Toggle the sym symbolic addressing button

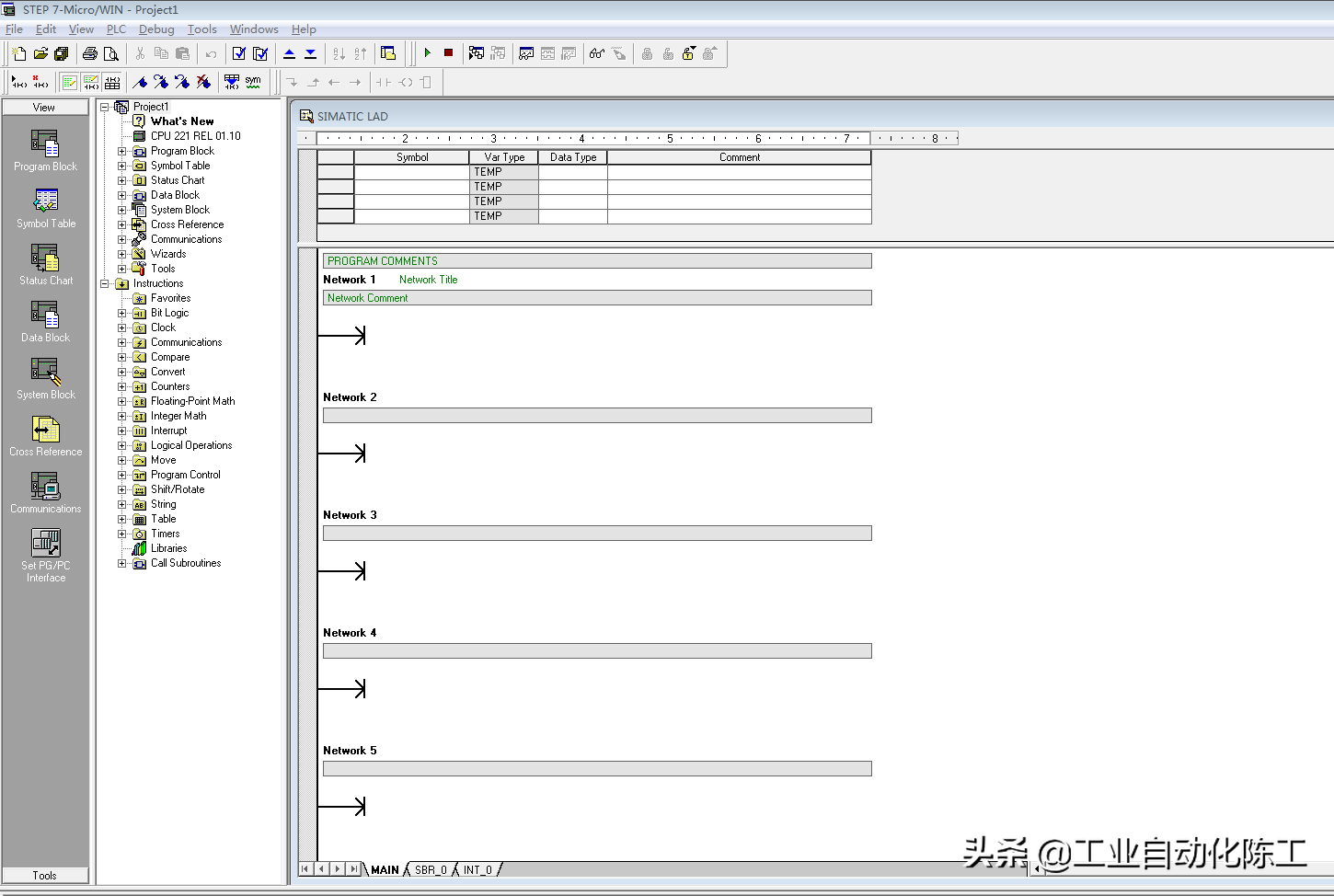coord(253,82)
